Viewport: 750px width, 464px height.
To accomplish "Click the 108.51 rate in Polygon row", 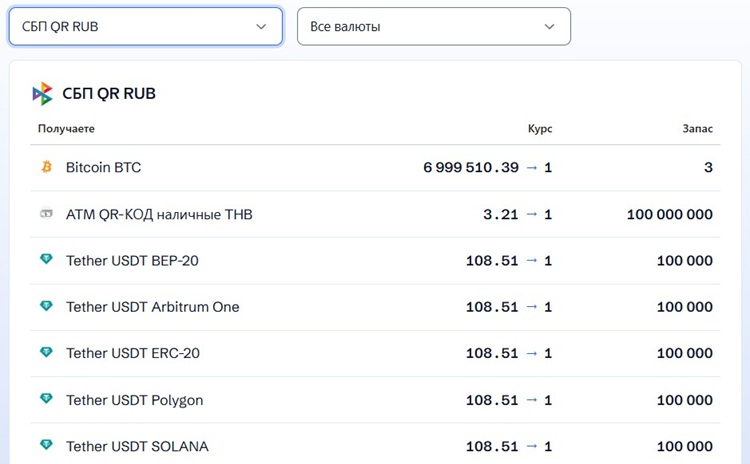I will [x=492, y=400].
